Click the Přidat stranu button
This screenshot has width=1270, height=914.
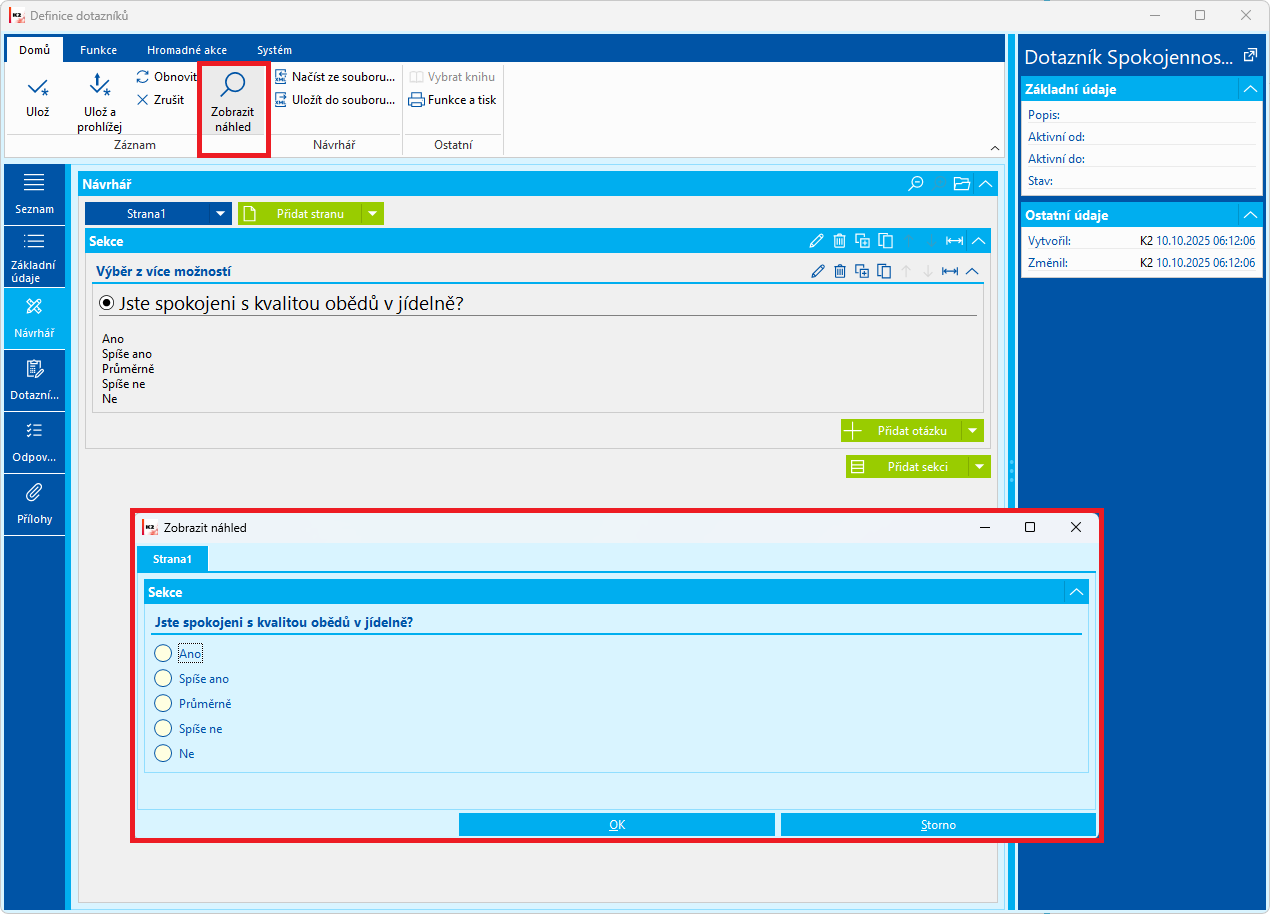300,214
